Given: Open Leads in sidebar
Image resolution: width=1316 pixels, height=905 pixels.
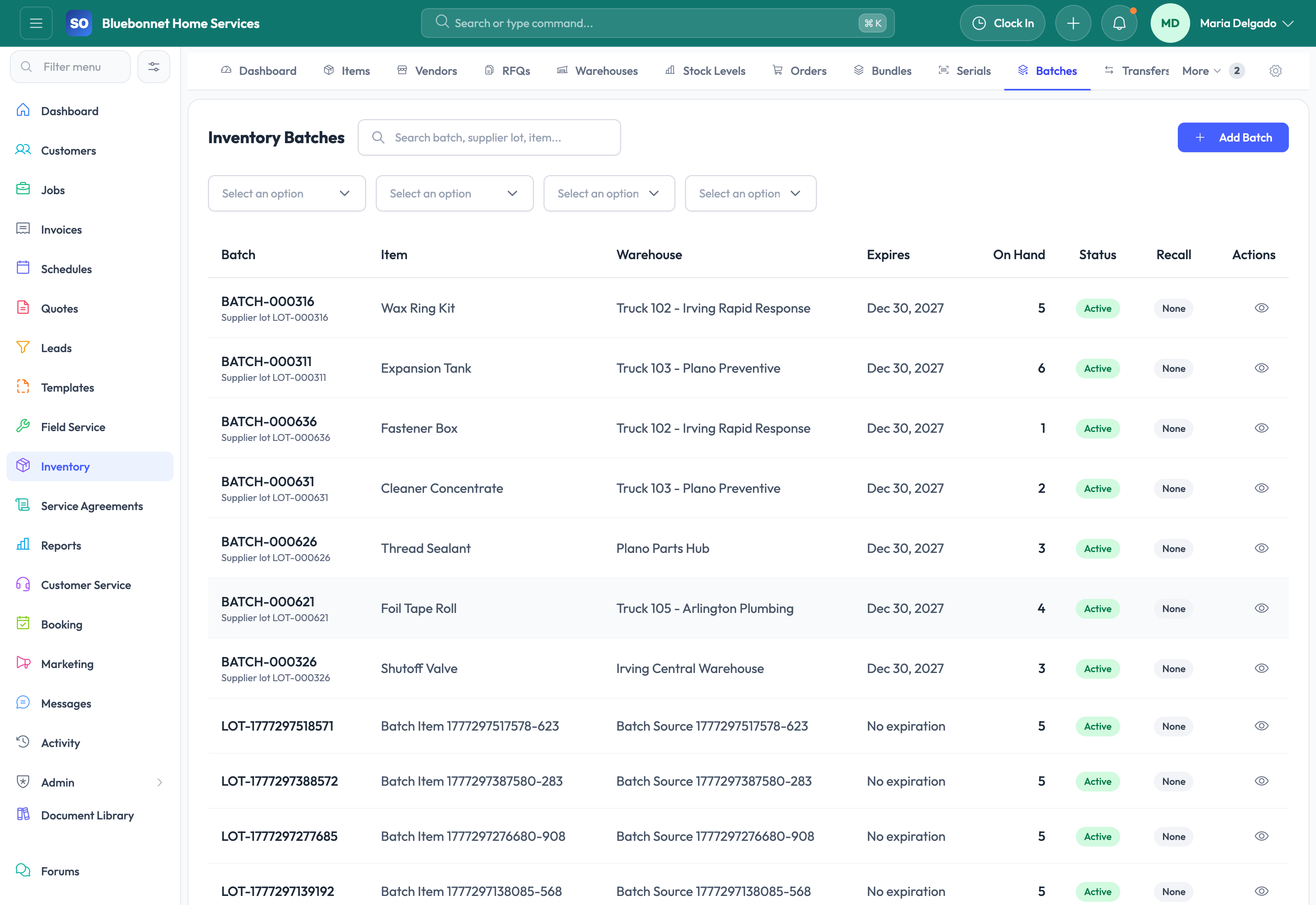Looking at the screenshot, I should pyautogui.click(x=90, y=348).
